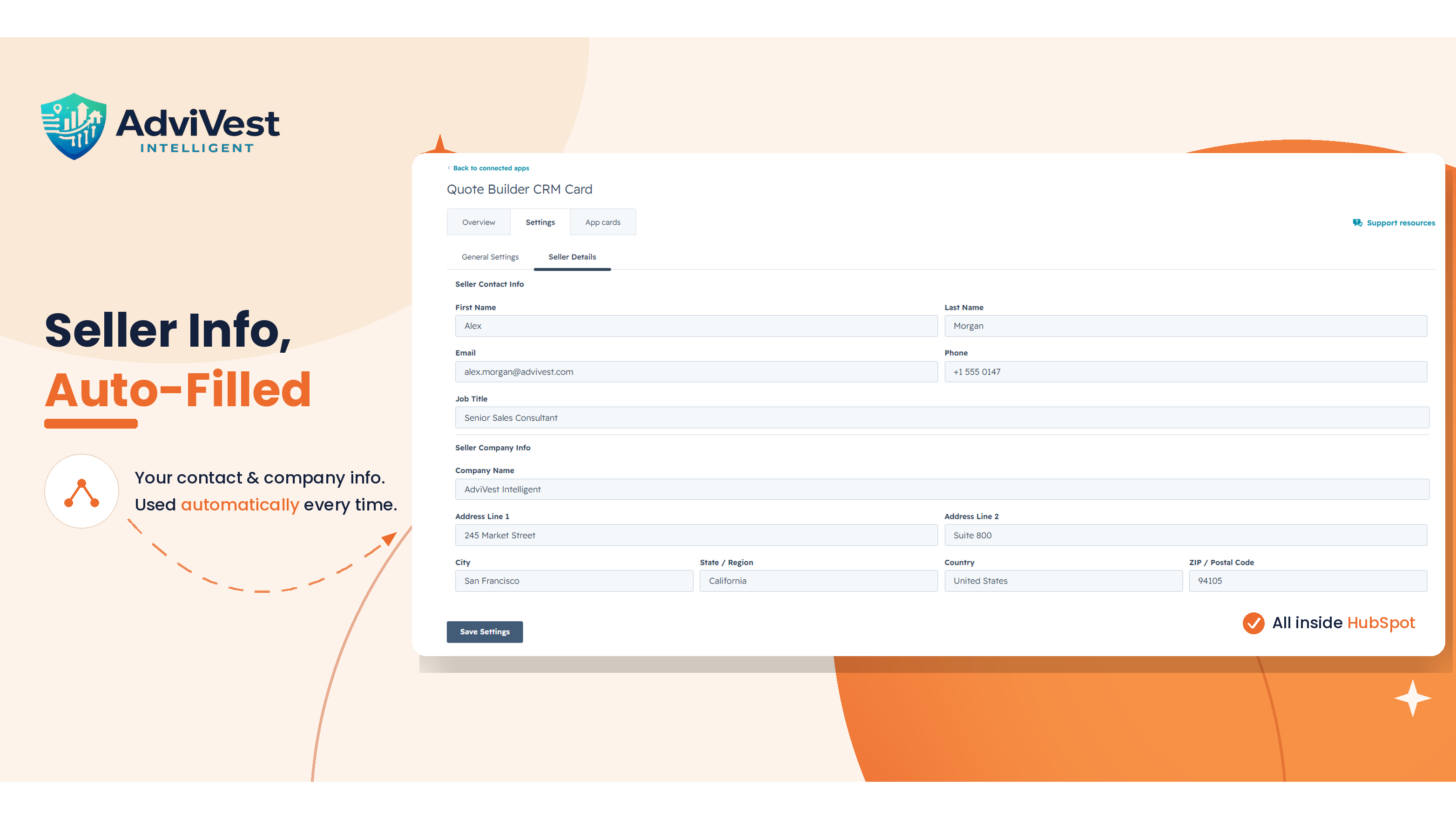Select the Settings tab
1456x819 pixels.
pos(540,222)
